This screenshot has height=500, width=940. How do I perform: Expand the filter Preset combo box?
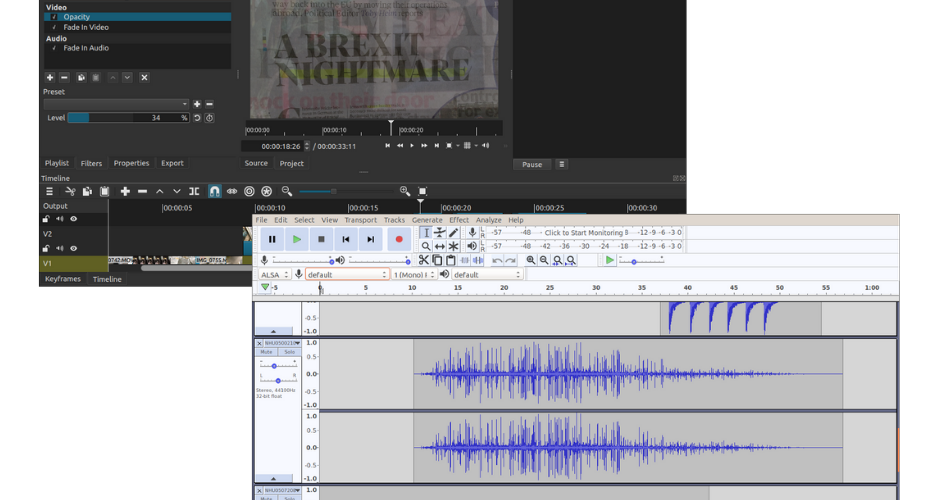[115, 104]
